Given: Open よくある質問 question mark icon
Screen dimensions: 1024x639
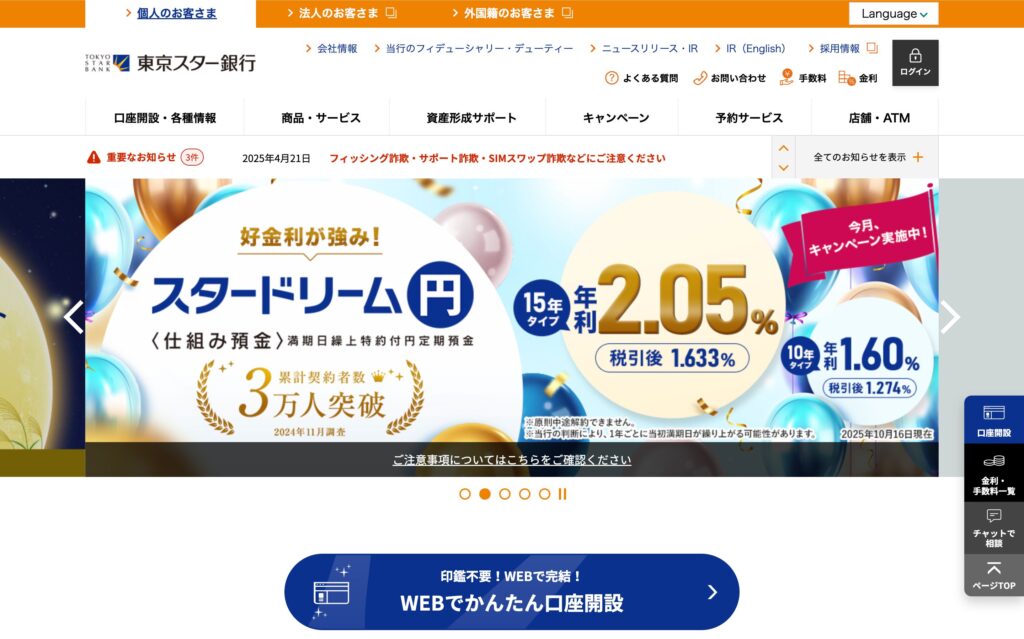Looking at the screenshot, I should coord(611,78).
